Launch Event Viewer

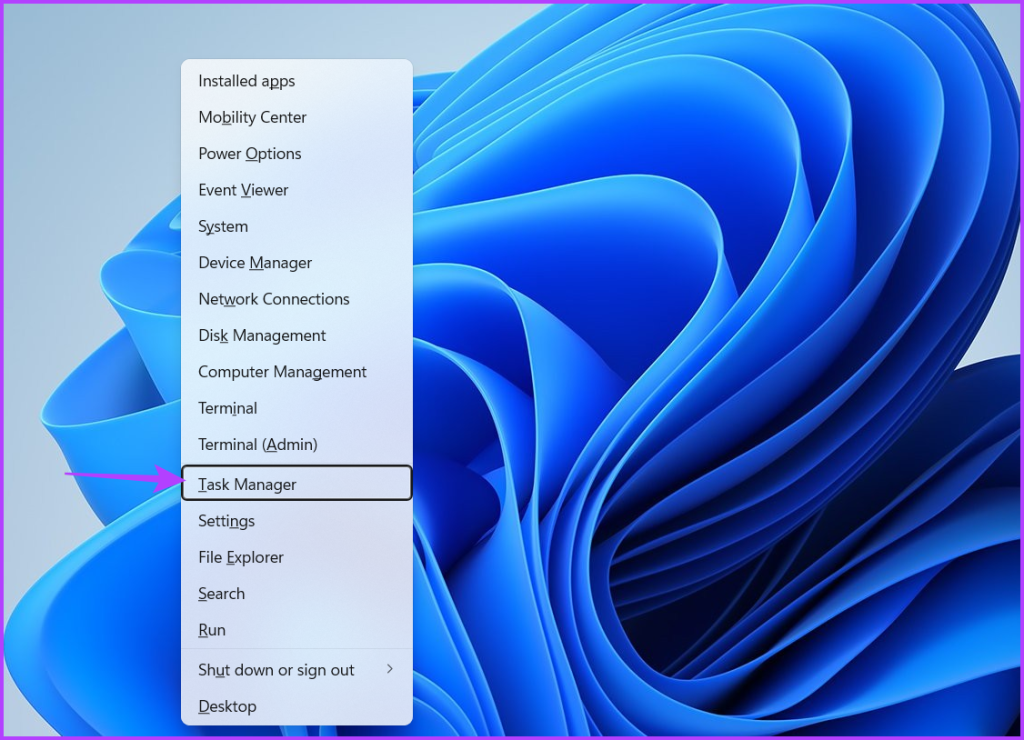(x=296, y=190)
